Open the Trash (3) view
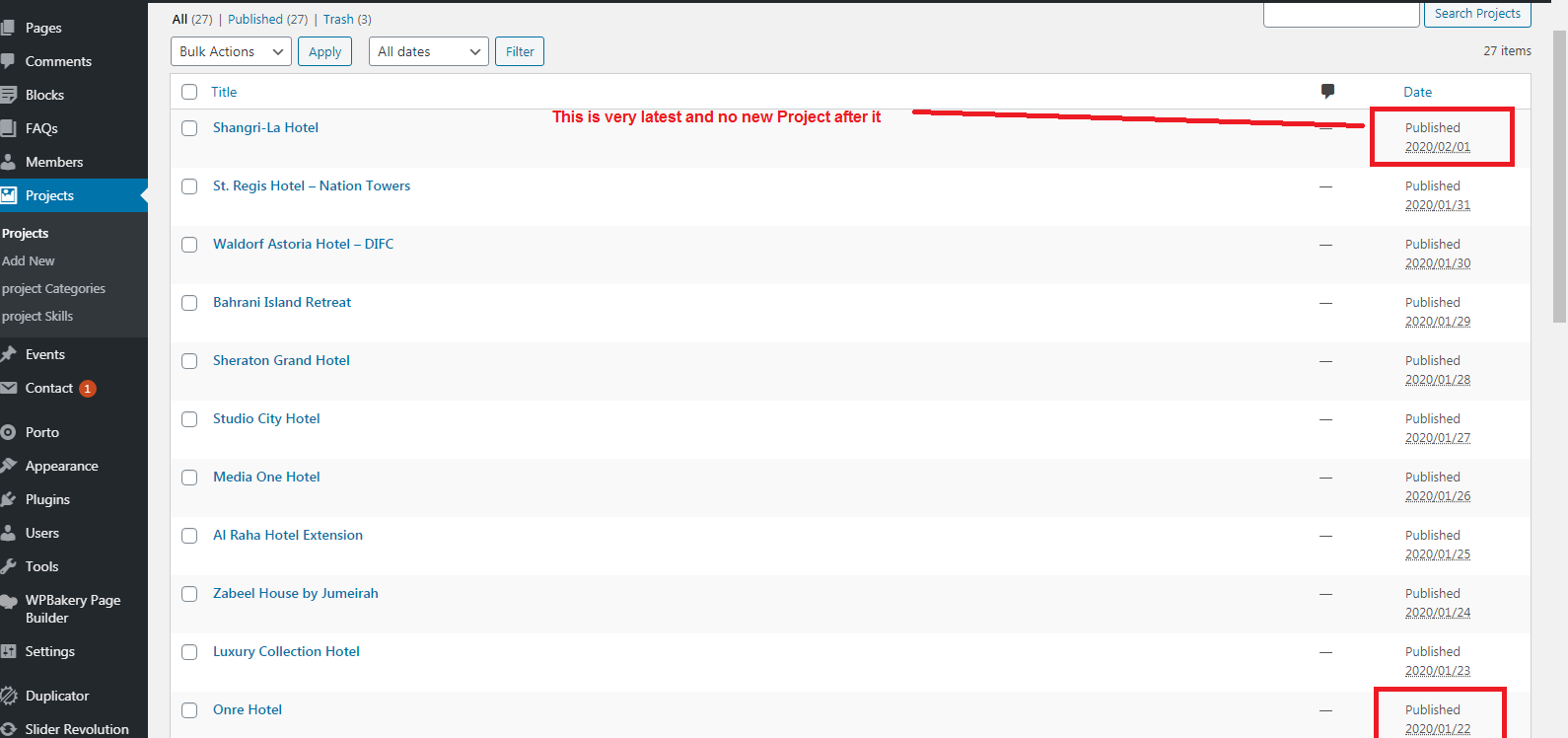This screenshot has width=1568, height=738. click(x=347, y=19)
